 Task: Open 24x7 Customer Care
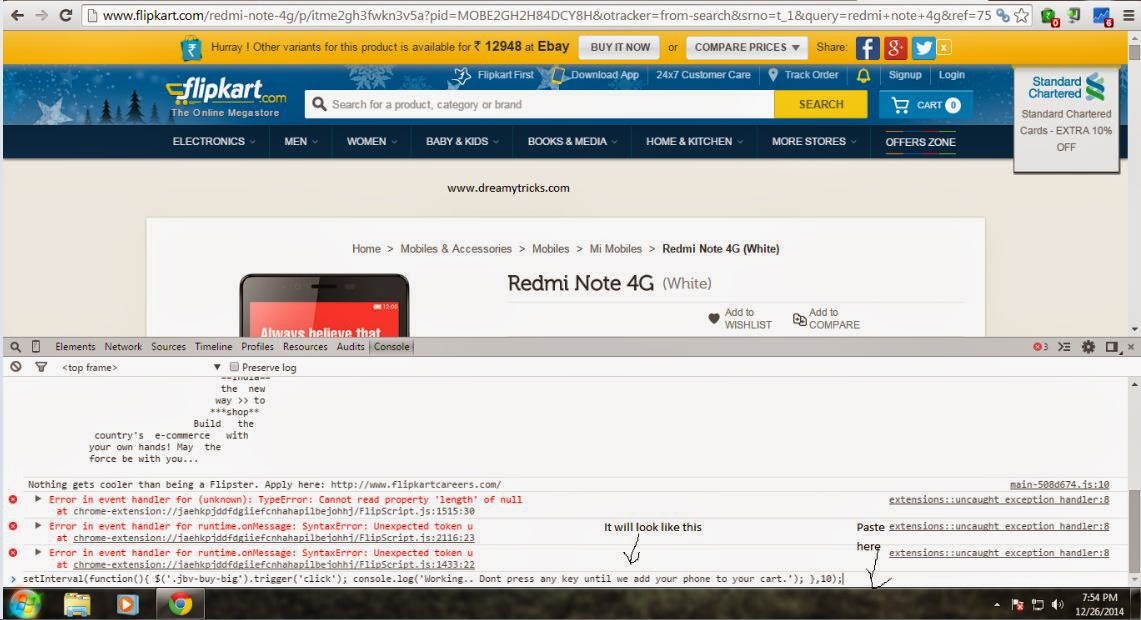(703, 75)
